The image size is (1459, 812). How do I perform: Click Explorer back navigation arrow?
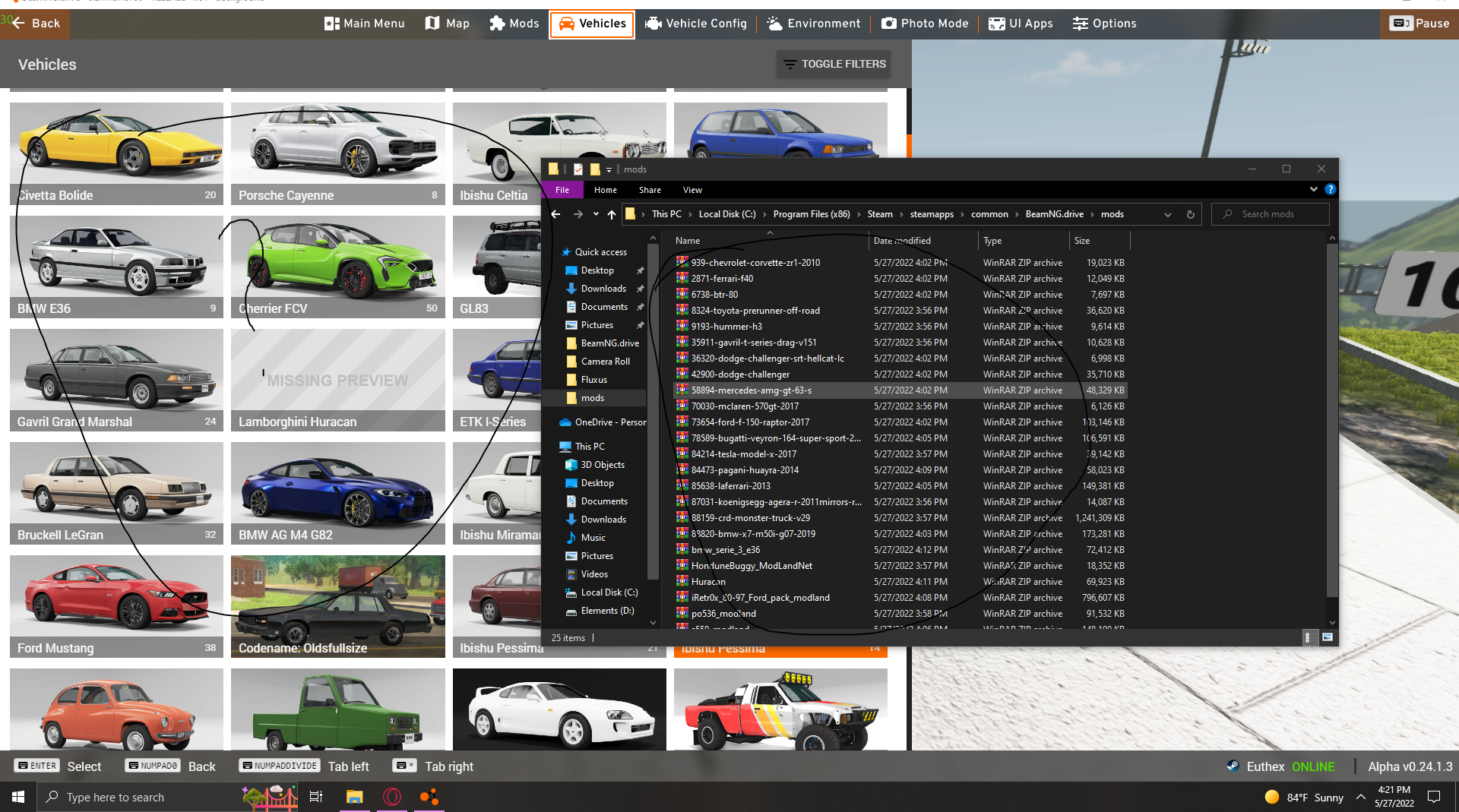coord(555,214)
